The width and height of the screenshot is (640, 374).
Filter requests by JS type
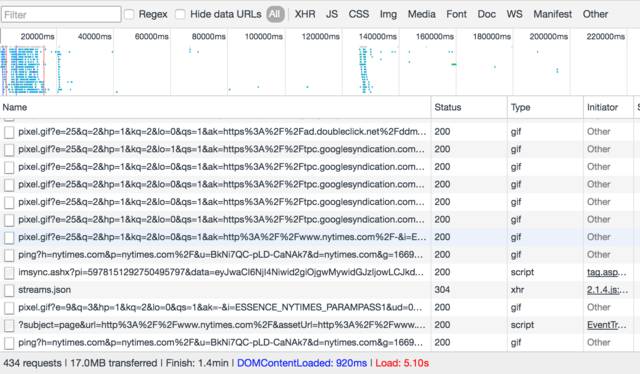click(x=332, y=14)
